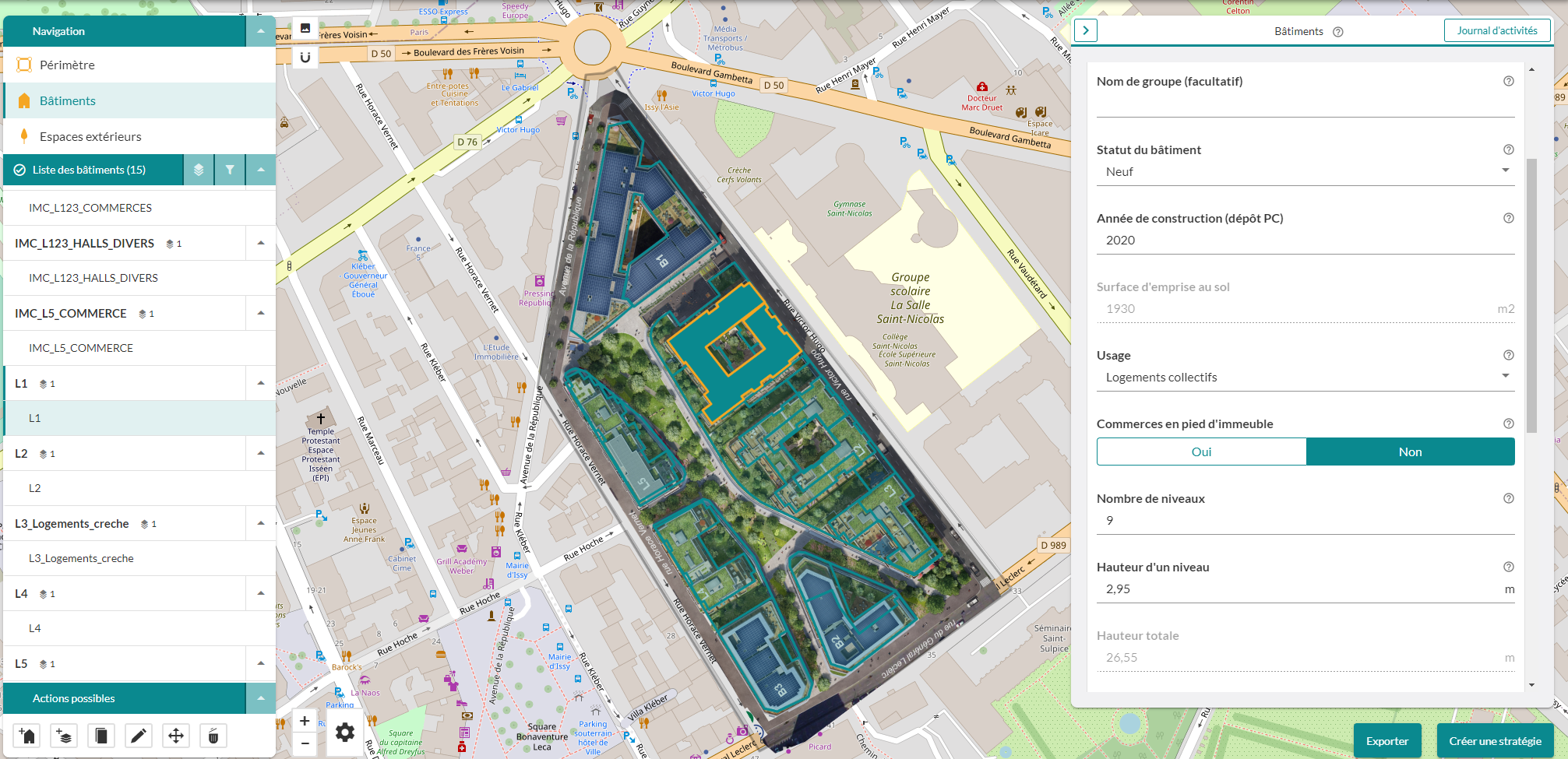Click the Créer une stratégie button
1568x759 pixels.
click(x=1495, y=741)
